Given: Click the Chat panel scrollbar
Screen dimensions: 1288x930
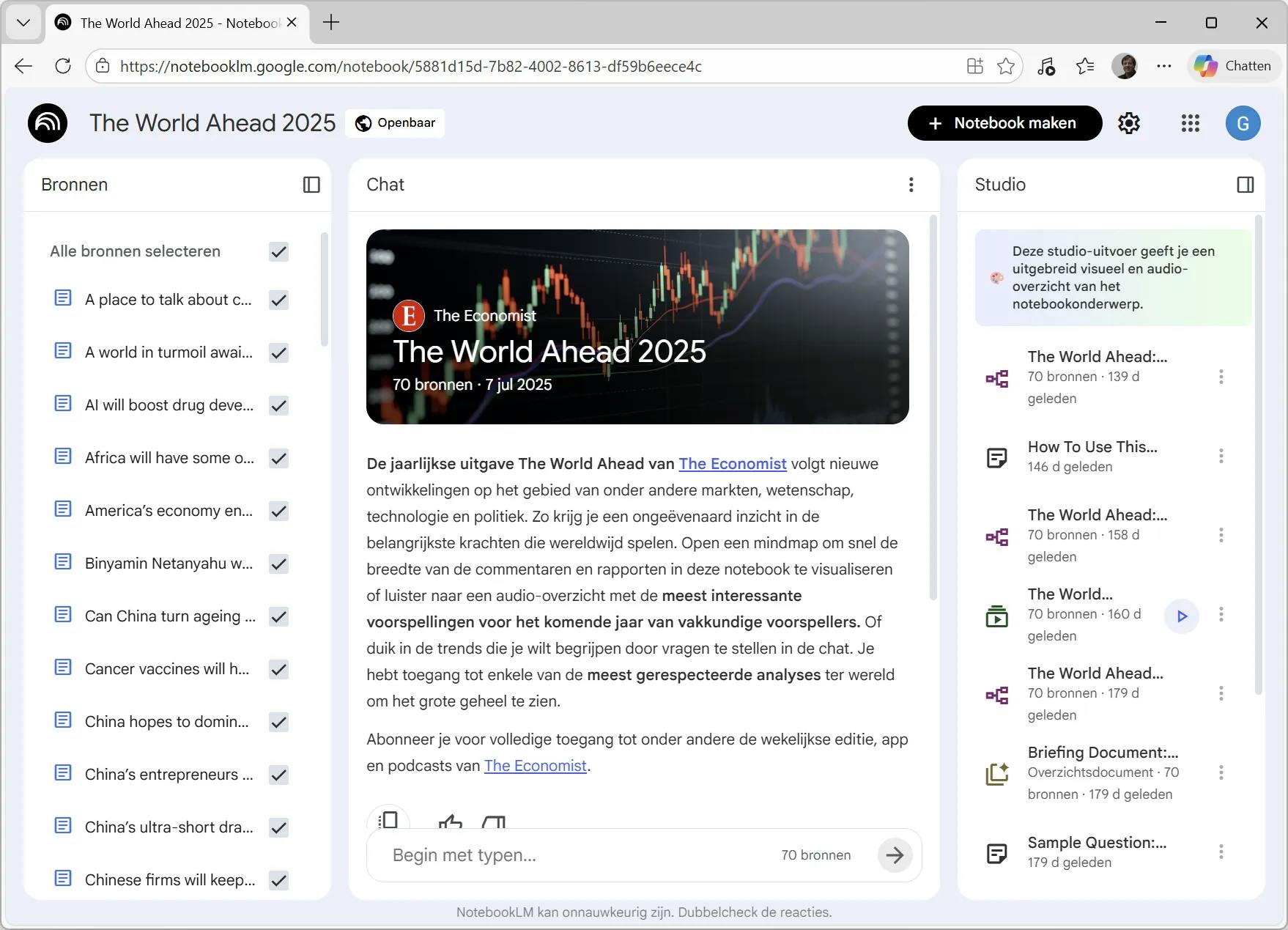Looking at the screenshot, I should [x=933, y=408].
